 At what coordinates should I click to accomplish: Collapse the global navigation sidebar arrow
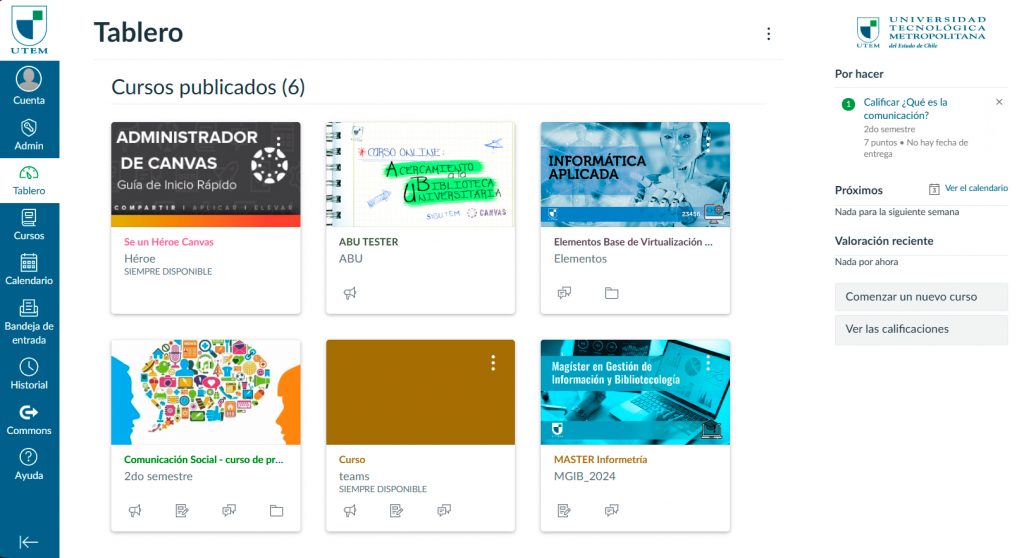click(29, 542)
